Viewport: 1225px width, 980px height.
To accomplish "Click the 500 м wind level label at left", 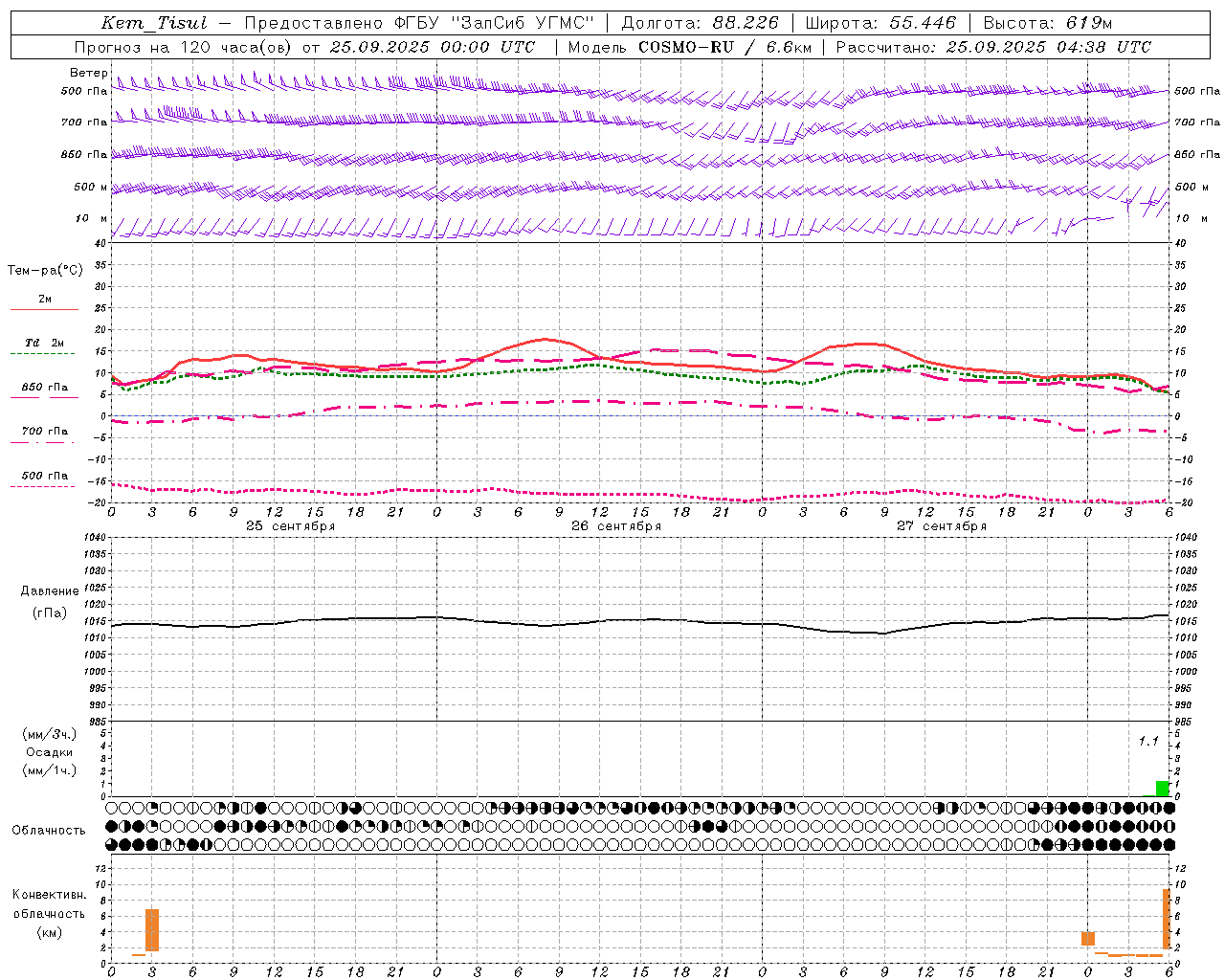I will [91, 187].
